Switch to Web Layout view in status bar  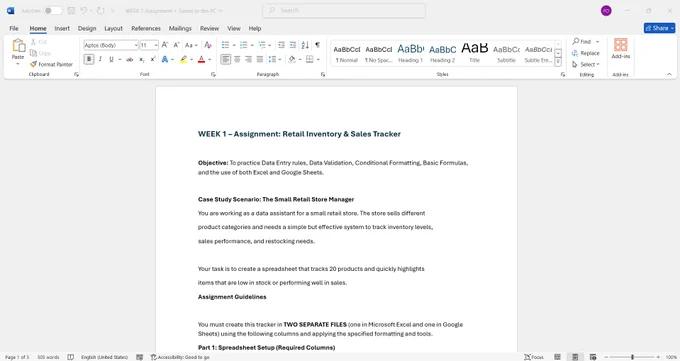click(x=593, y=357)
